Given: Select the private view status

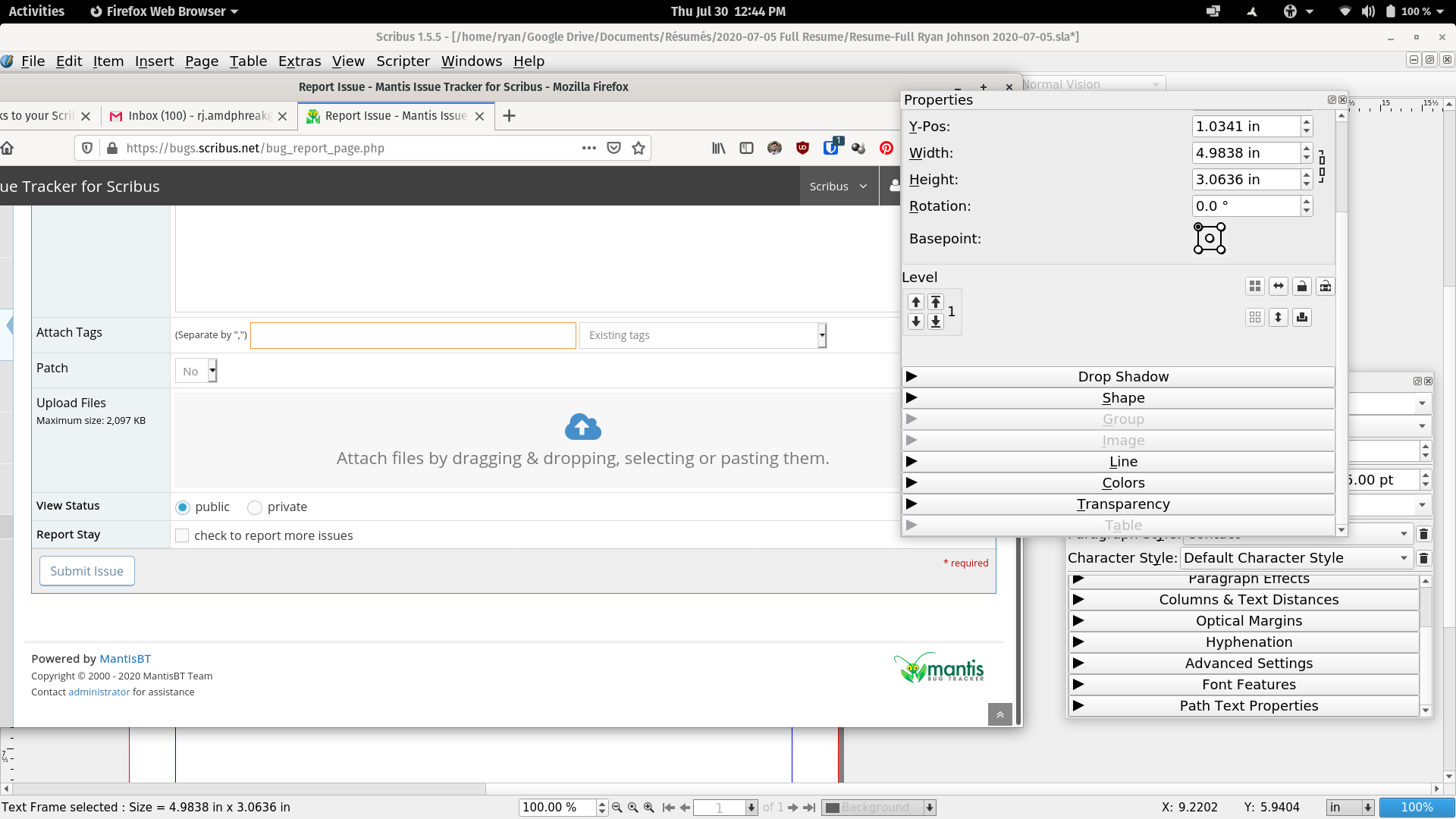Looking at the screenshot, I should [x=255, y=507].
